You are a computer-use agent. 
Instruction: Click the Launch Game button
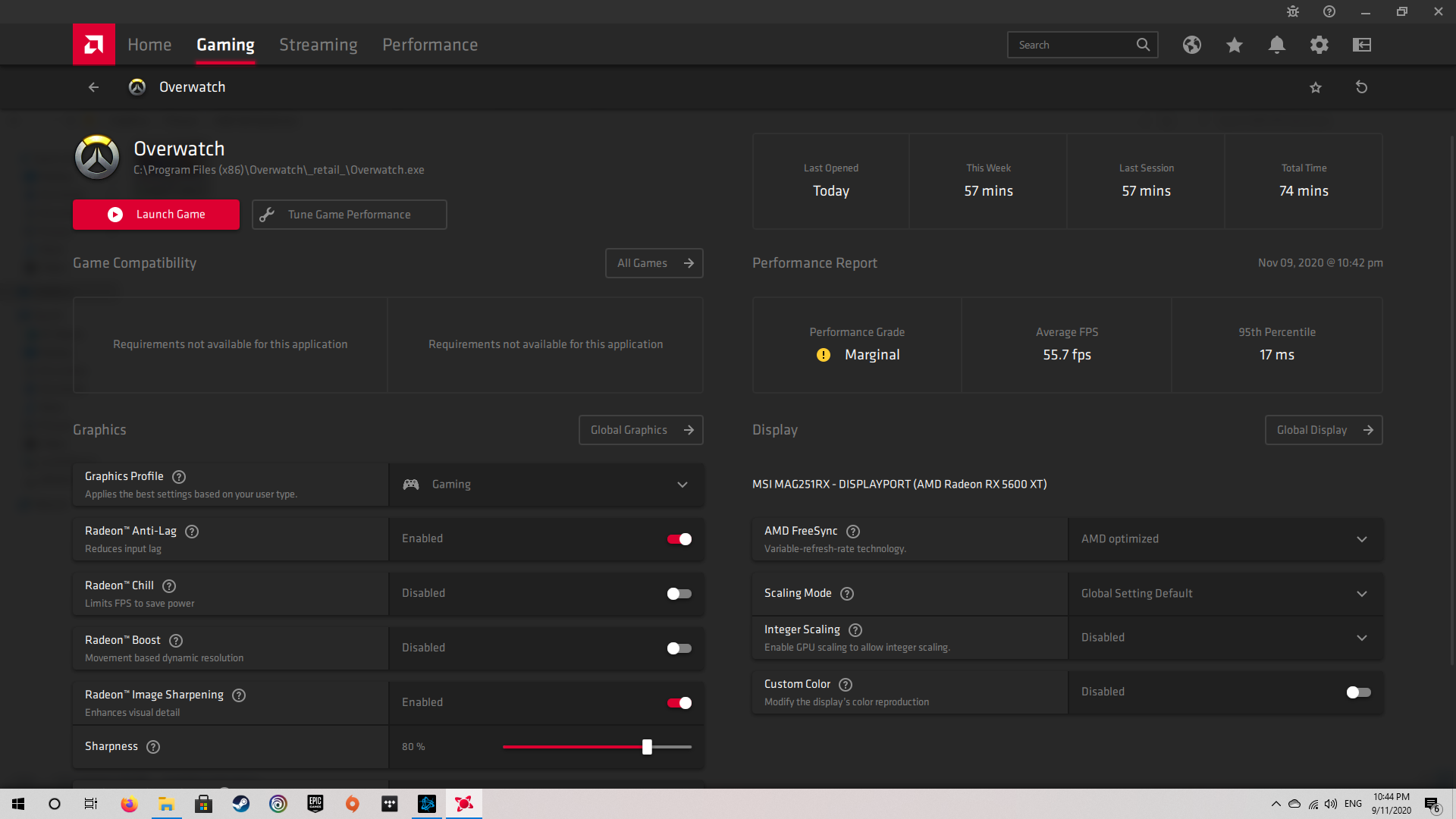[155, 215]
